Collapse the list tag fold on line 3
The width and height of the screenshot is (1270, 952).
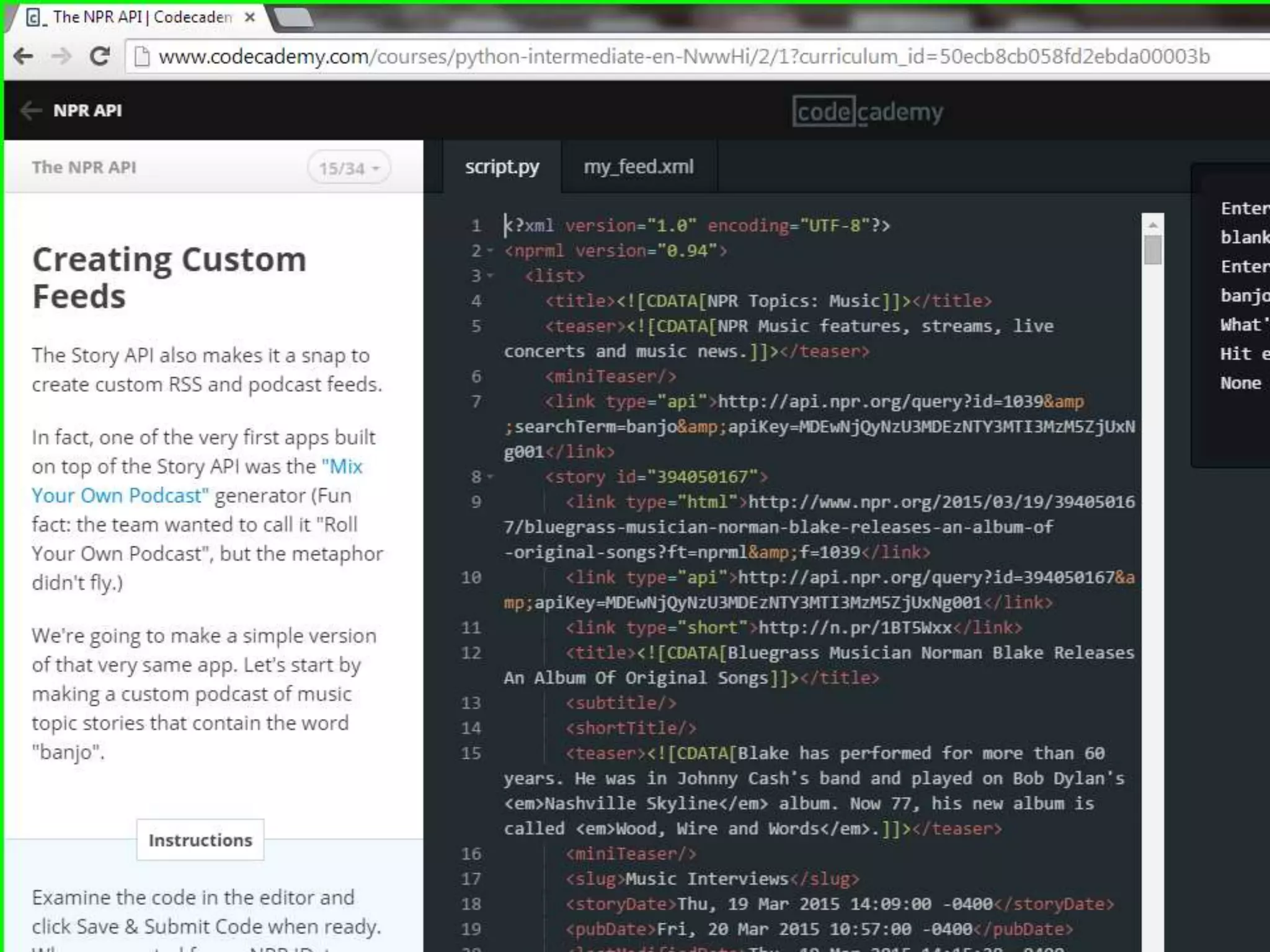coord(490,276)
